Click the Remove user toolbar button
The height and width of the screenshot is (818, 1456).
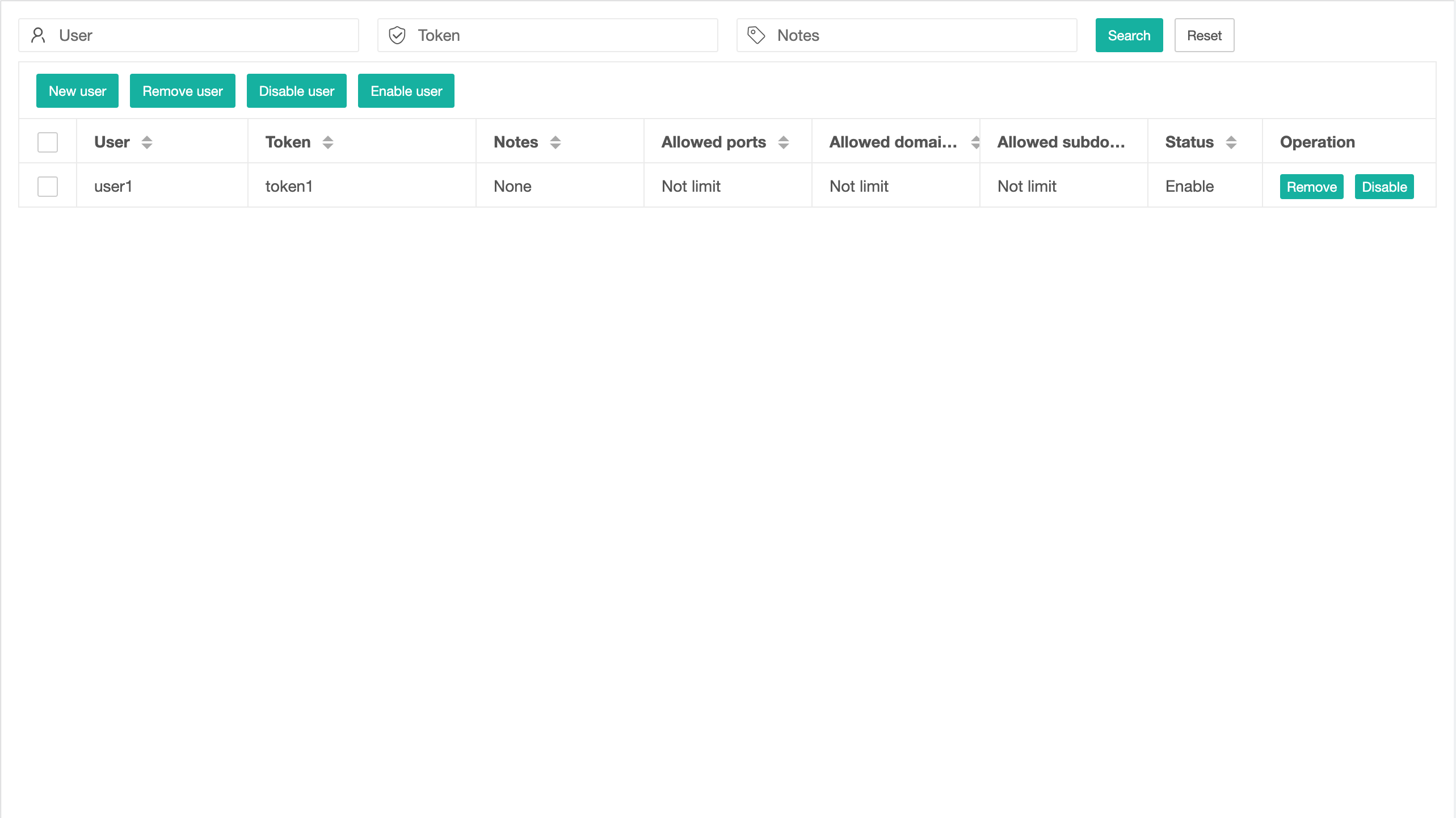pyautogui.click(x=182, y=91)
